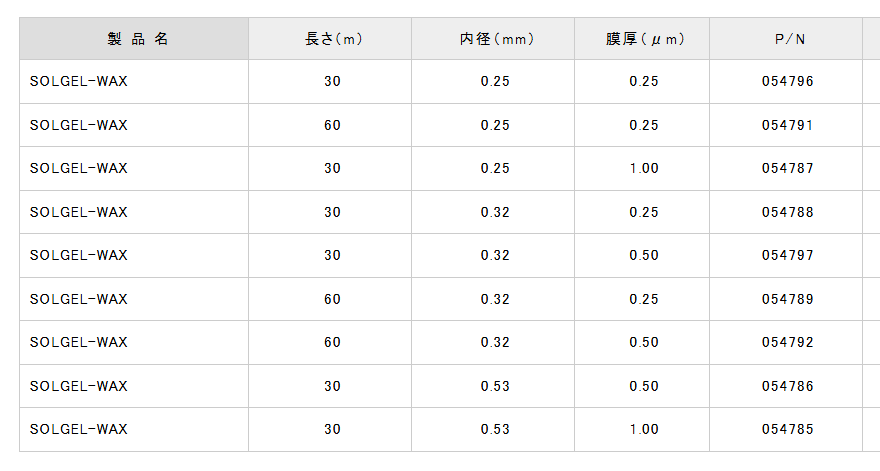Click part number 054792

(788, 342)
